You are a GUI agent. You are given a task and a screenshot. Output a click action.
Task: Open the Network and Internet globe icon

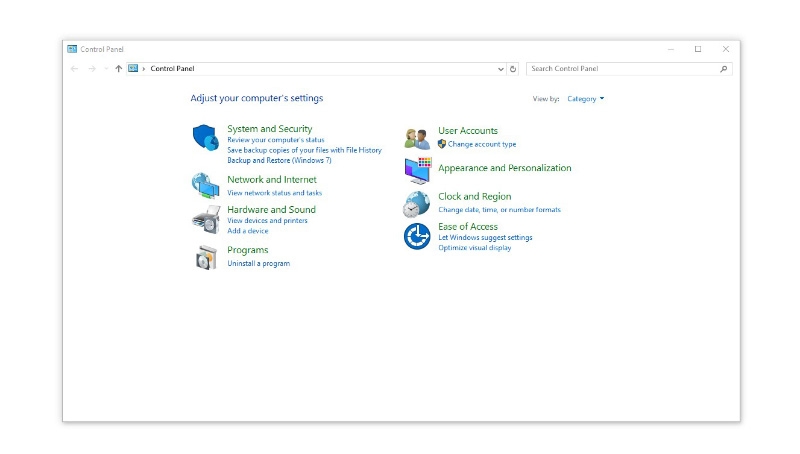[x=205, y=185]
